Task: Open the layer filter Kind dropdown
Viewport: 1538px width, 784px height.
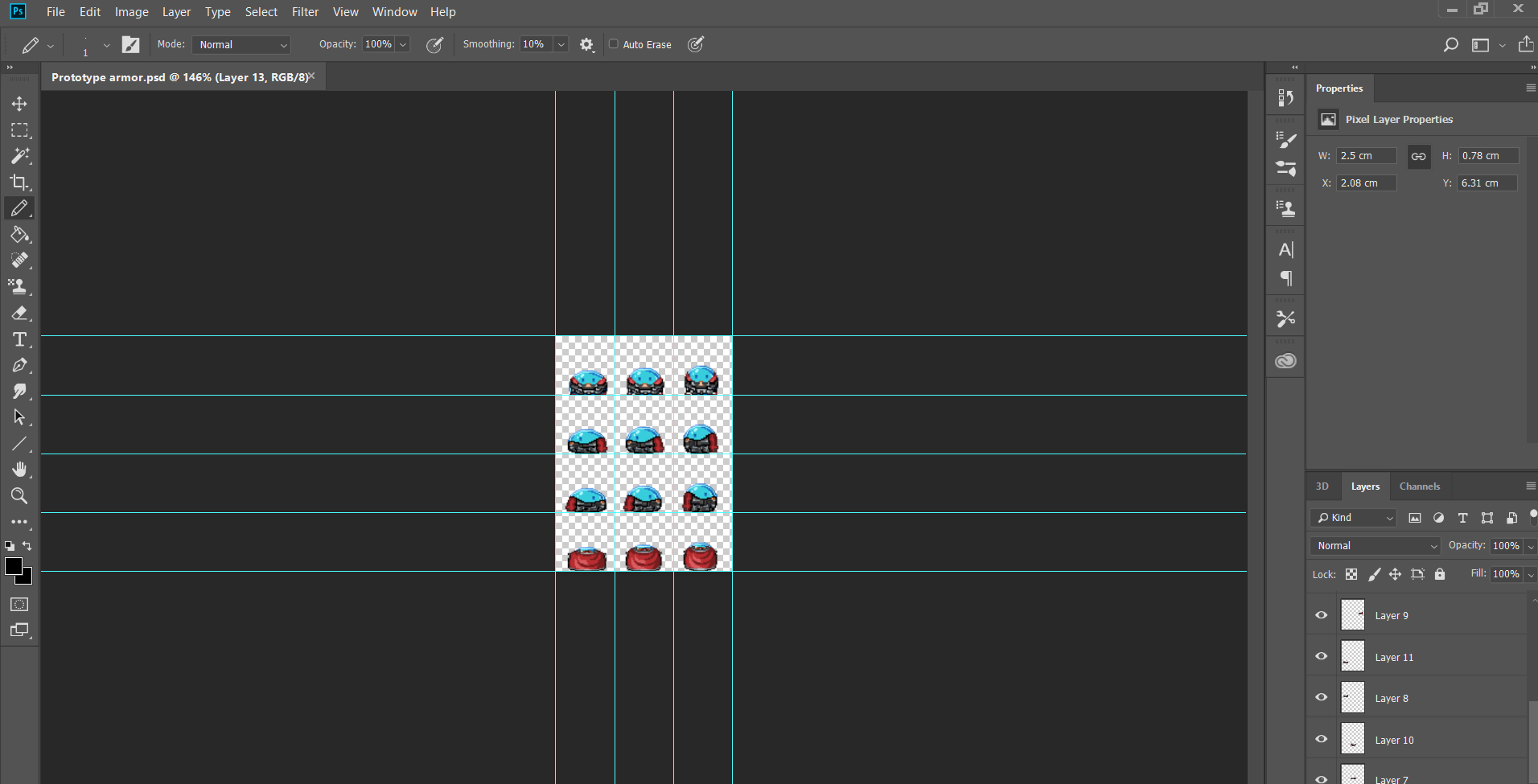Action: 1354,518
